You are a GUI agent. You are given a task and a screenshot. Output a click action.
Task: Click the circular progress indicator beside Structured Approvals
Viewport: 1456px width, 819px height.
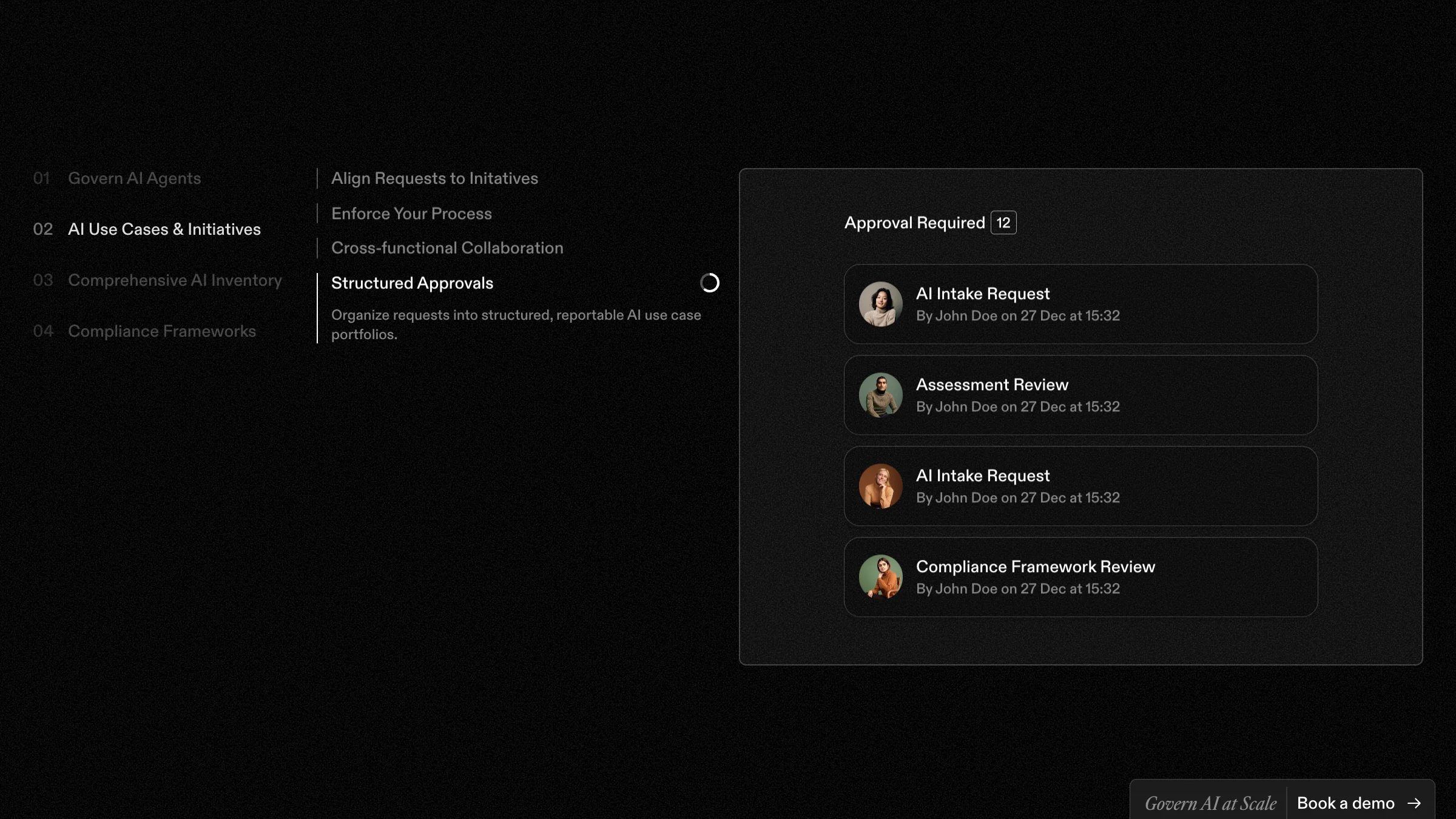pyautogui.click(x=709, y=283)
